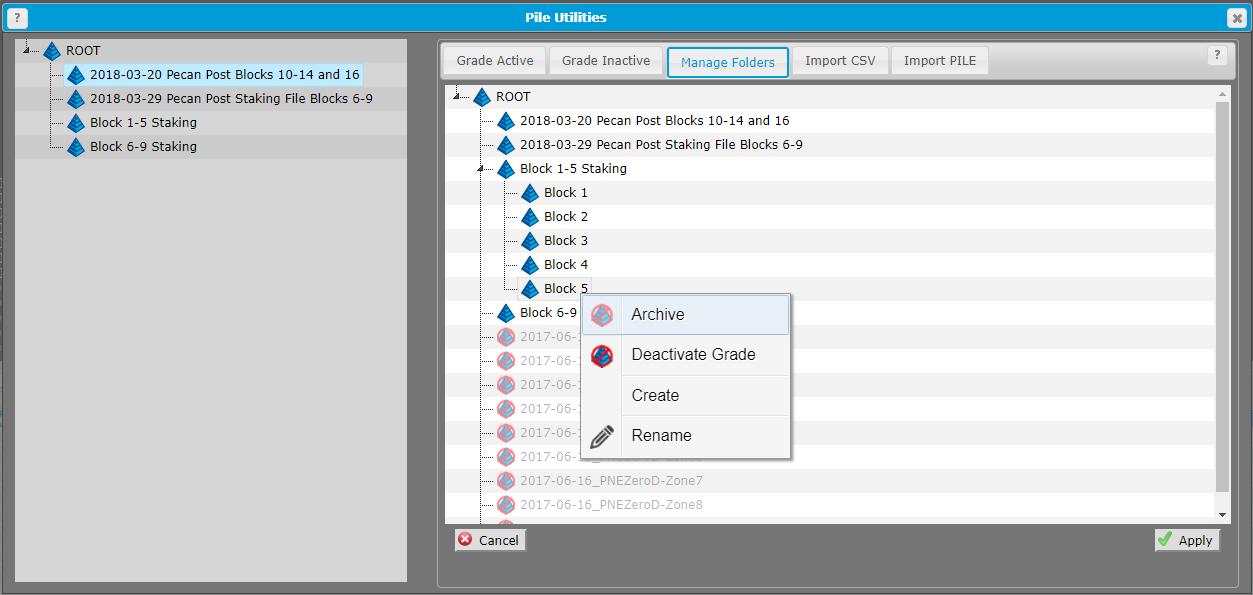Click the grayed pile icon beside 2017-06-16_PNEZeroD-Zone7
Viewport: 1253px width, 595px height.
click(505, 480)
